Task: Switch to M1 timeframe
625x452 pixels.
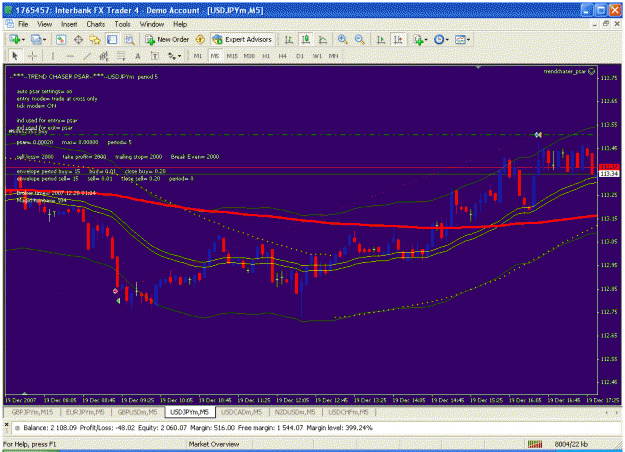Action: click(x=197, y=56)
